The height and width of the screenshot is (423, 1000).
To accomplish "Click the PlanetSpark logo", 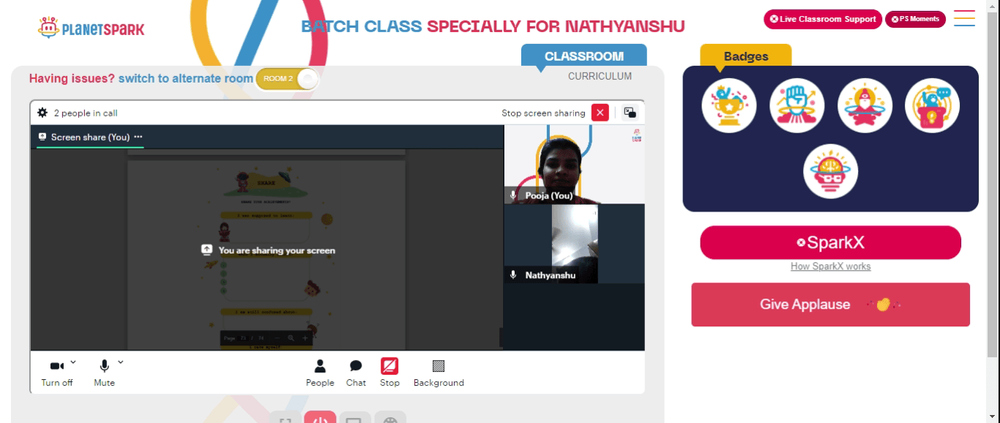I will pyautogui.click(x=91, y=28).
